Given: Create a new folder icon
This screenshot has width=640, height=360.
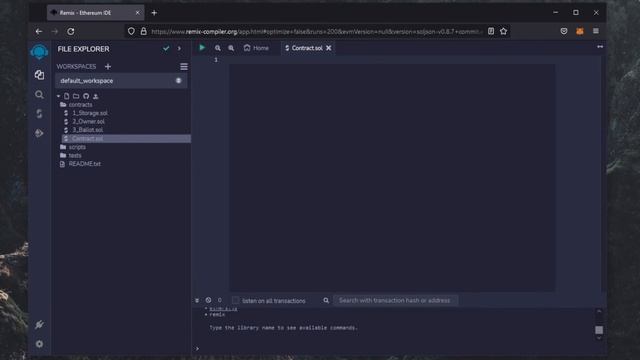Looking at the screenshot, I should click(76, 96).
